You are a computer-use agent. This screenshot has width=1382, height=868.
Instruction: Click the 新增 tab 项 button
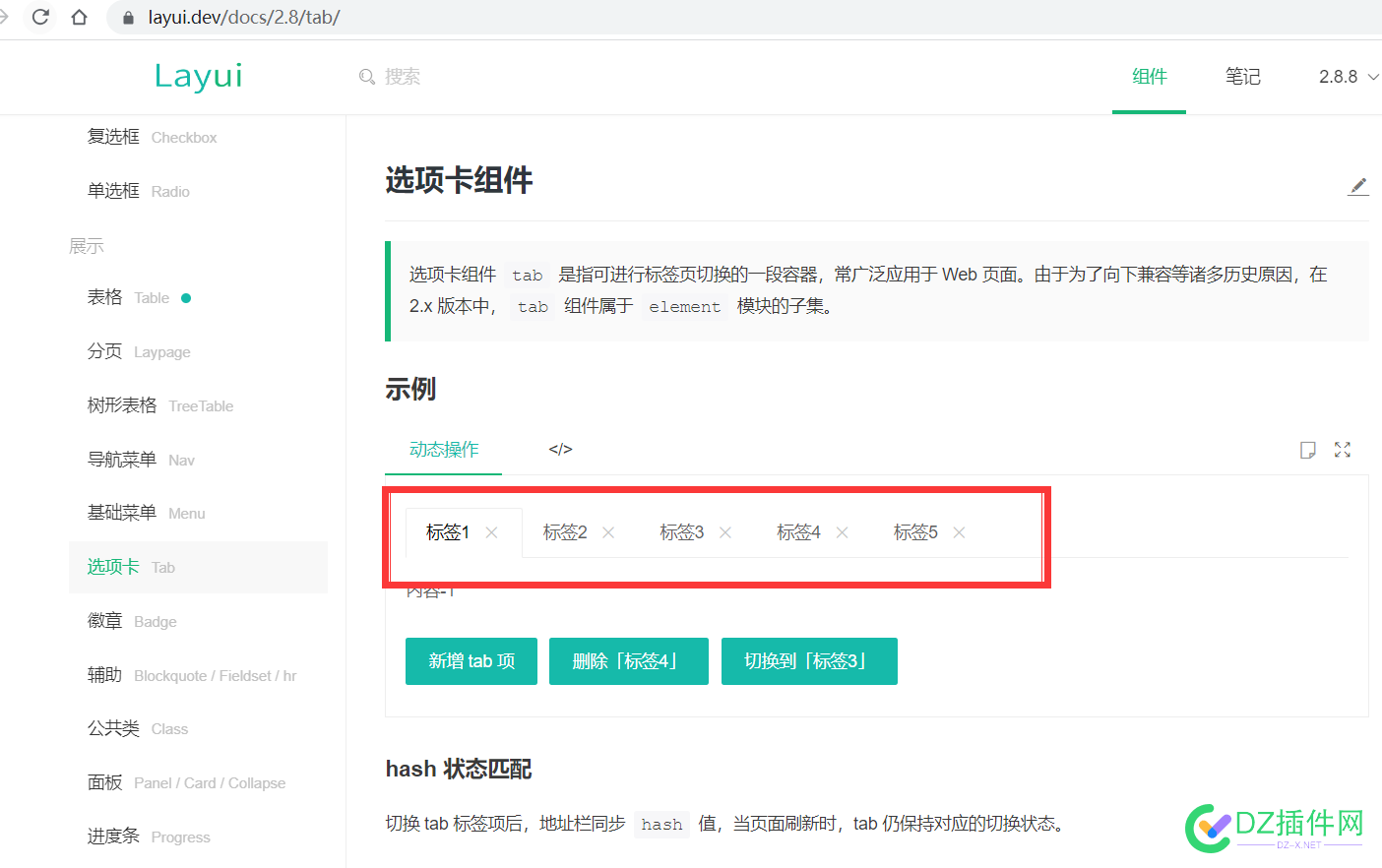pos(471,661)
